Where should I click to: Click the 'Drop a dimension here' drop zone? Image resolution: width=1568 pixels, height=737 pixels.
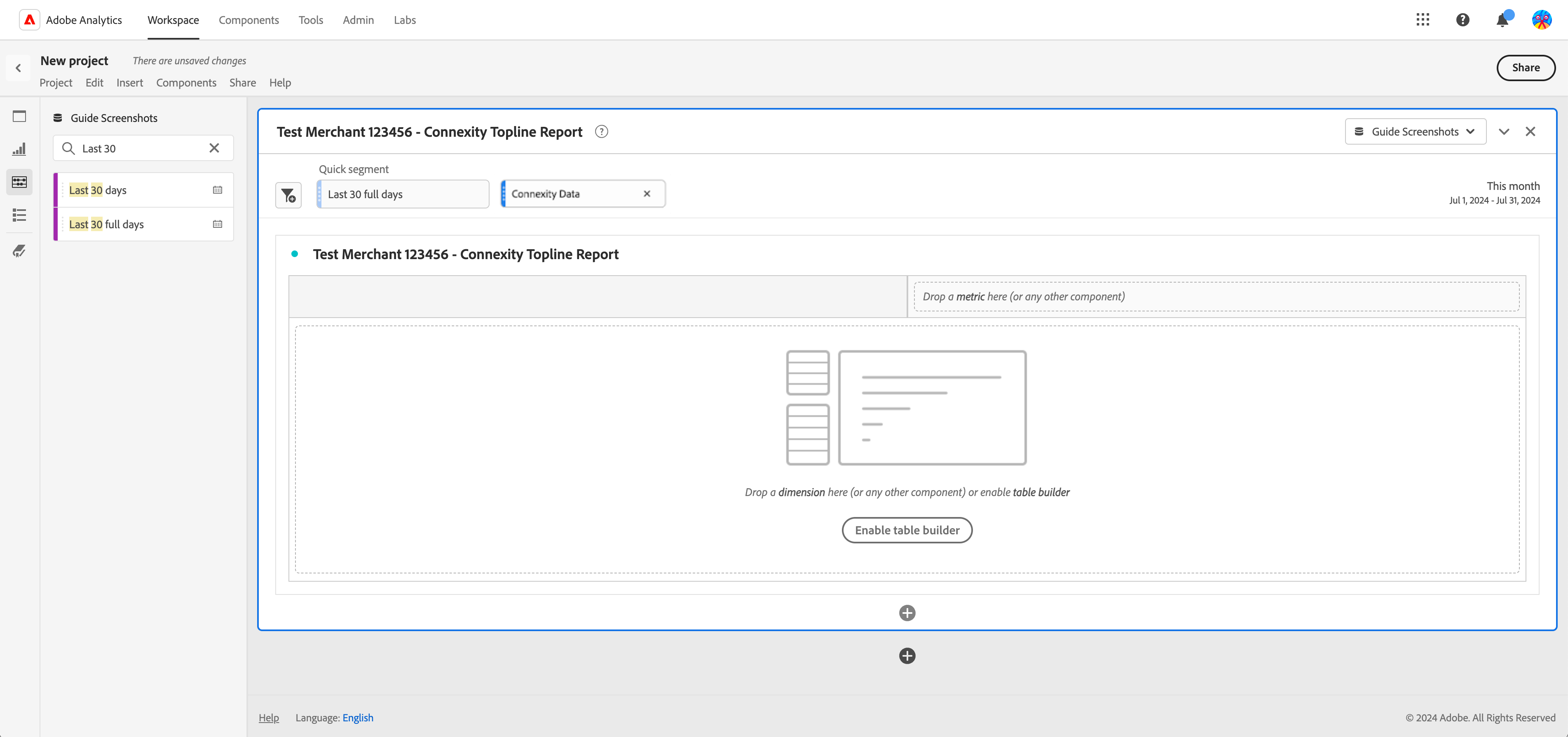907,450
